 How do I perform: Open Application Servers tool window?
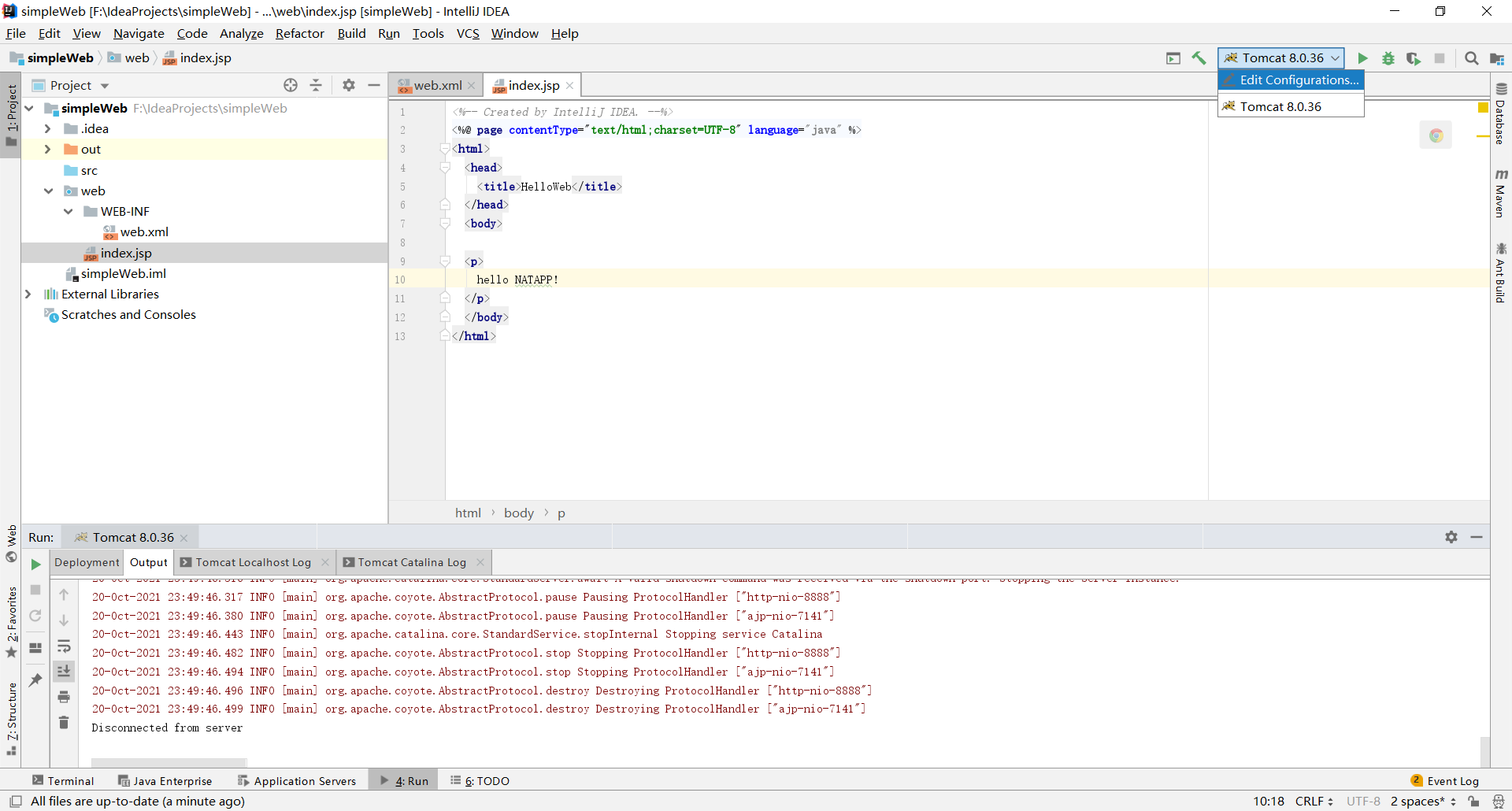297,781
